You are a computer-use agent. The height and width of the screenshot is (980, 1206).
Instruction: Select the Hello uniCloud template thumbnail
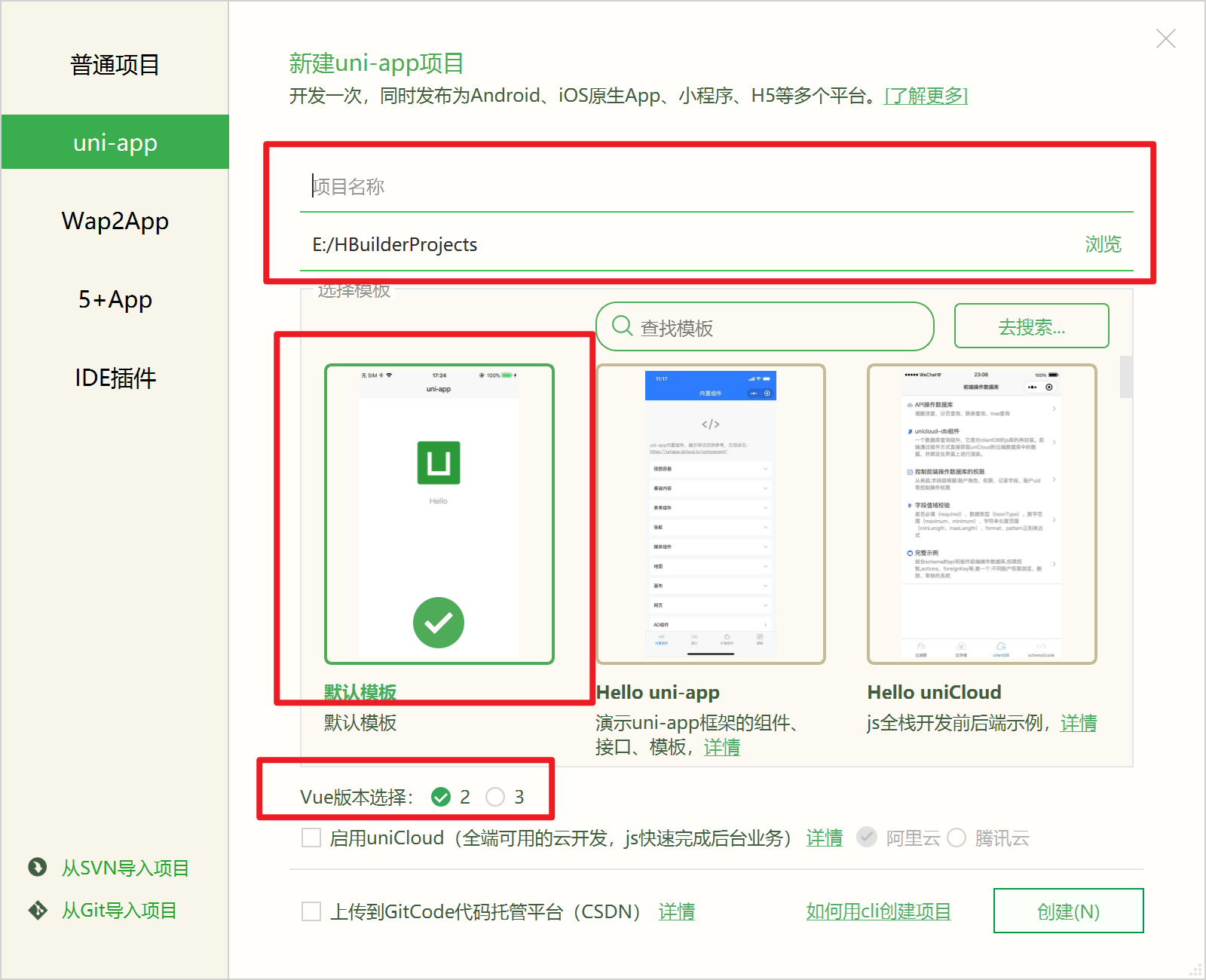pyautogui.click(x=981, y=514)
